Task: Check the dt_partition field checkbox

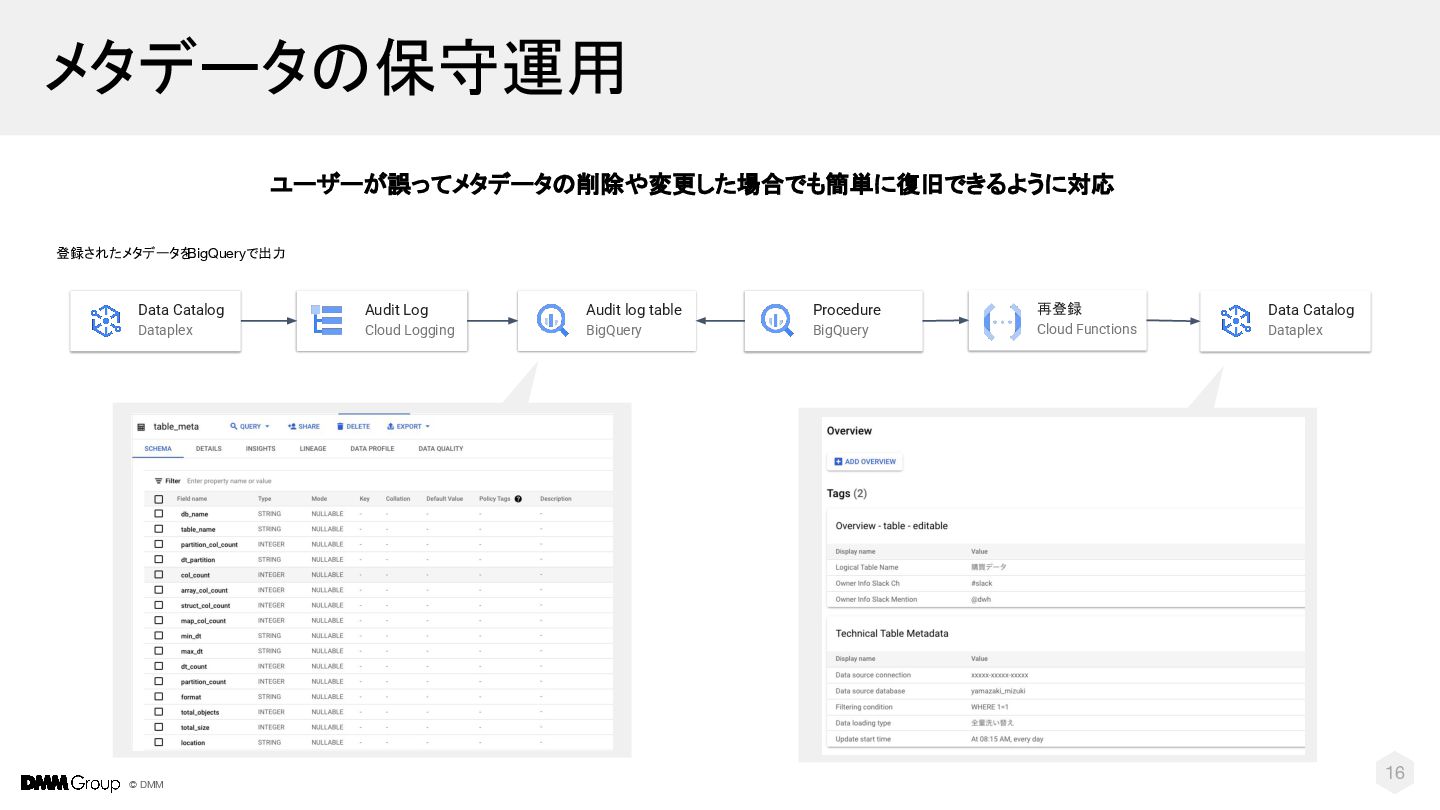Action: click(x=158, y=560)
